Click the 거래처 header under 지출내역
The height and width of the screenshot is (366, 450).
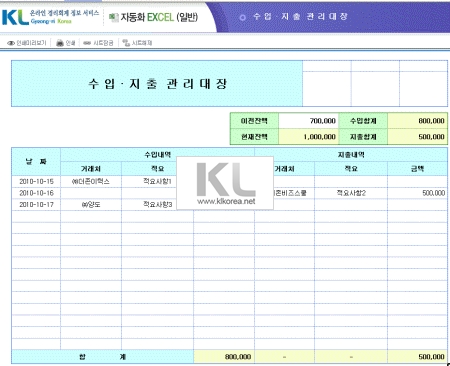pyautogui.click(x=284, y=169)
